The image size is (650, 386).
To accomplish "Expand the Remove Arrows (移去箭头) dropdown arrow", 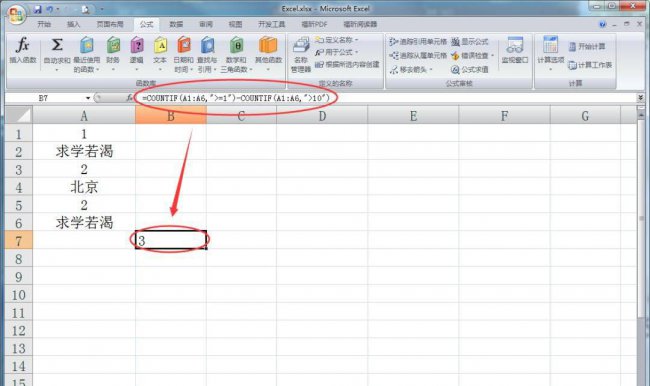I will pyautogui.click(x=431, y=70).
